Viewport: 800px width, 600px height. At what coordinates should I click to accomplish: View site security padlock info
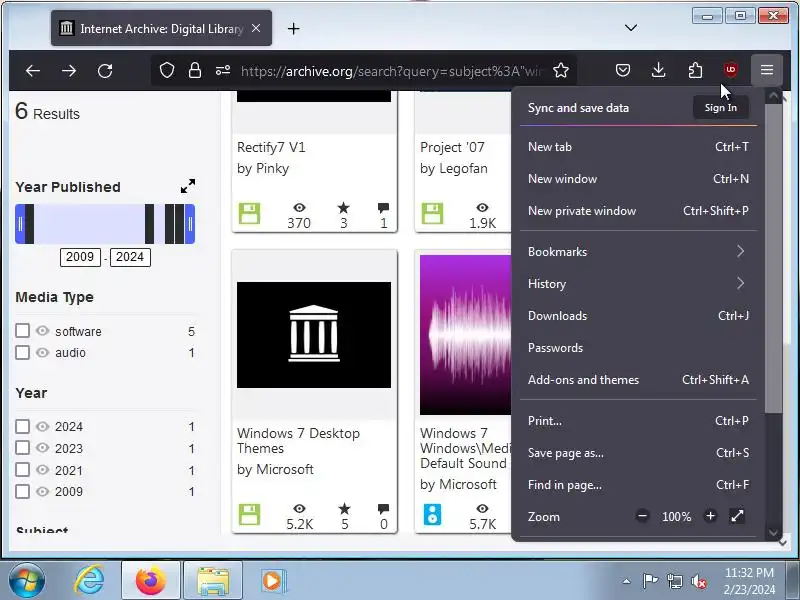pos(194,70)
